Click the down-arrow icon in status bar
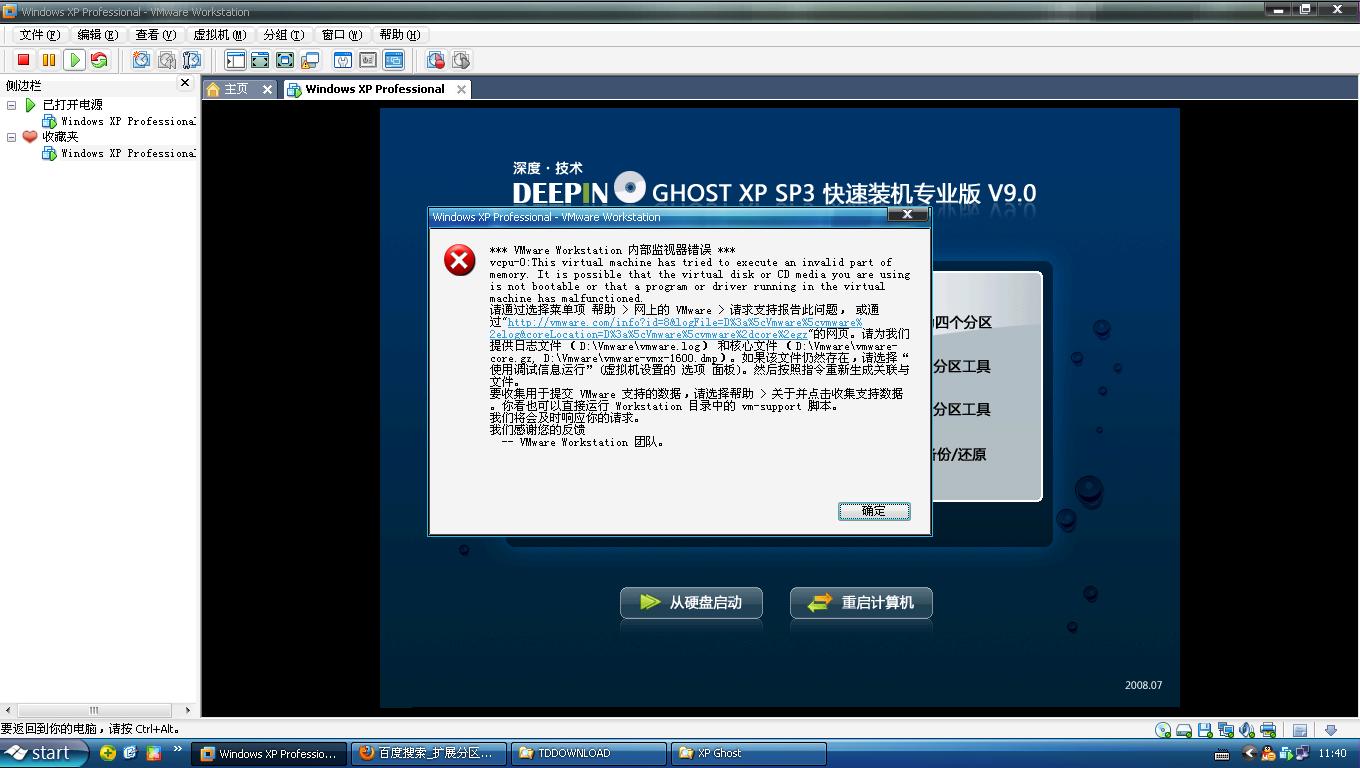The height and width of the screenshot is (768, 1360). [1331, 730]
